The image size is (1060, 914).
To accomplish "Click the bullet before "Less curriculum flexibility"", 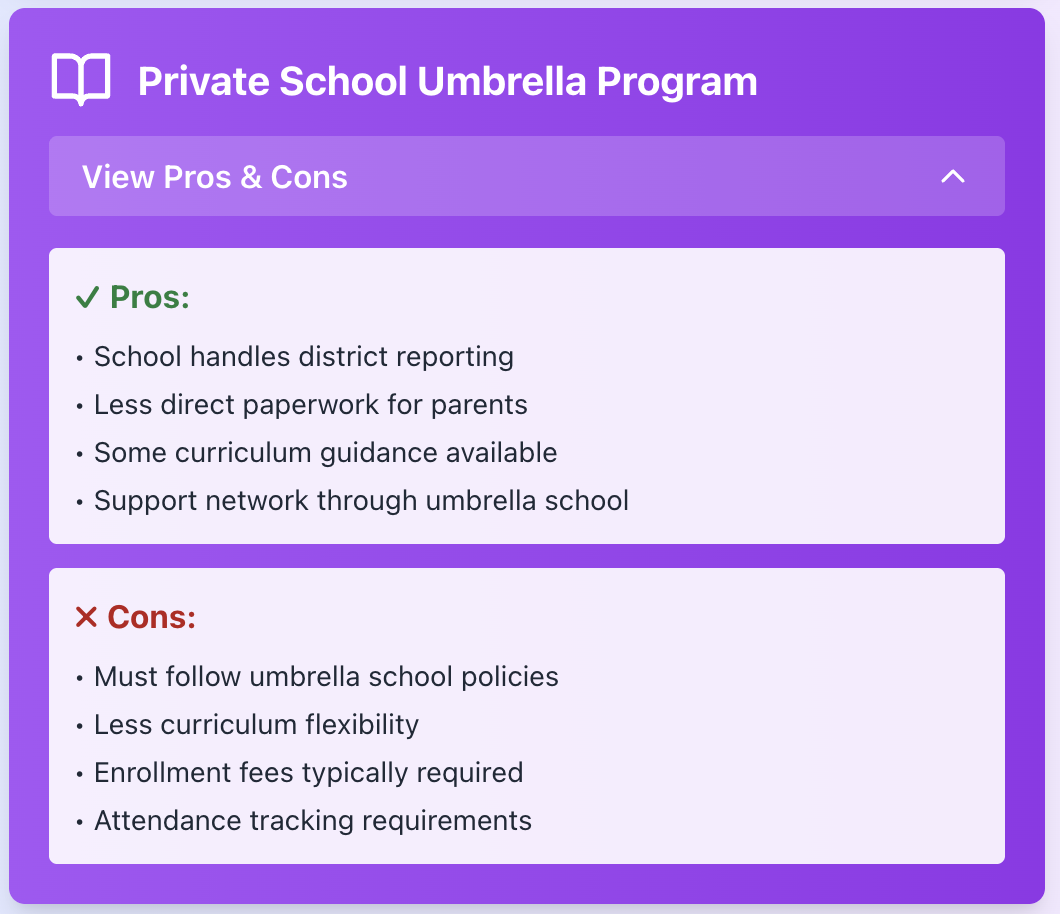I will pyautogui.click(x=79, y=726).
